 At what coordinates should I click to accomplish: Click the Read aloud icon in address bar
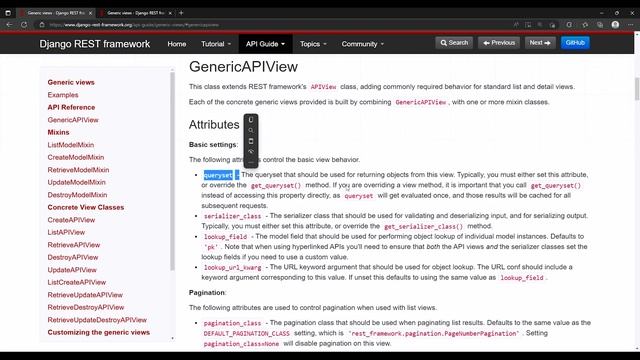tap(516, 25)
